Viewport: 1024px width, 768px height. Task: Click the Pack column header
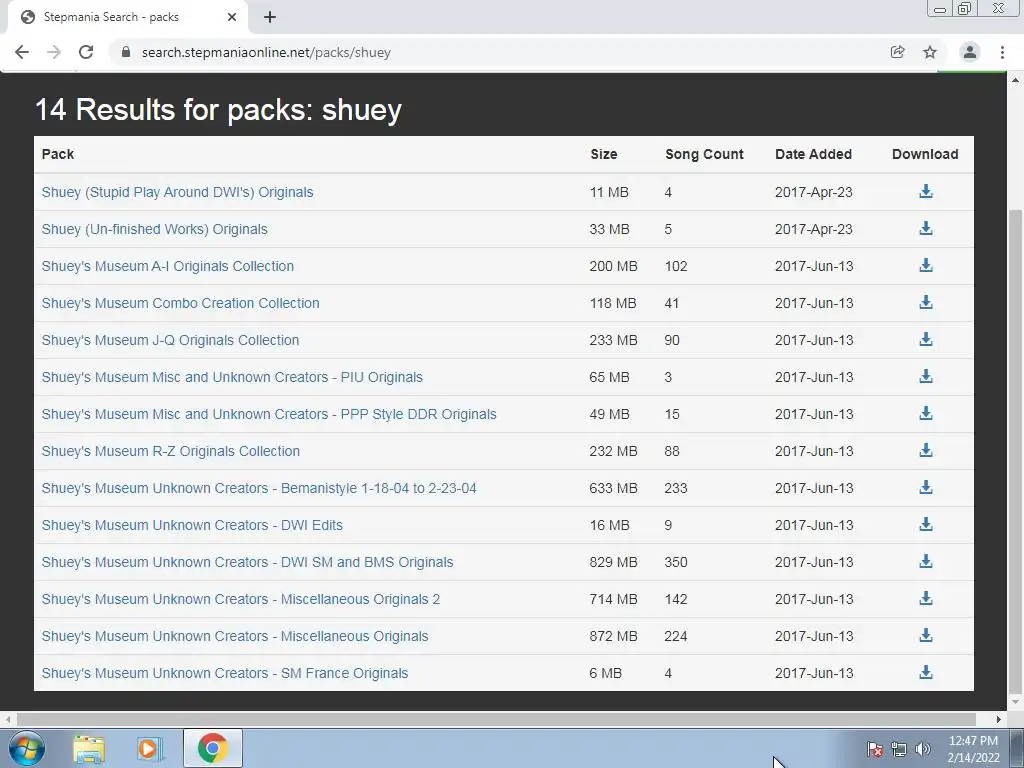[x=57, y=154]
